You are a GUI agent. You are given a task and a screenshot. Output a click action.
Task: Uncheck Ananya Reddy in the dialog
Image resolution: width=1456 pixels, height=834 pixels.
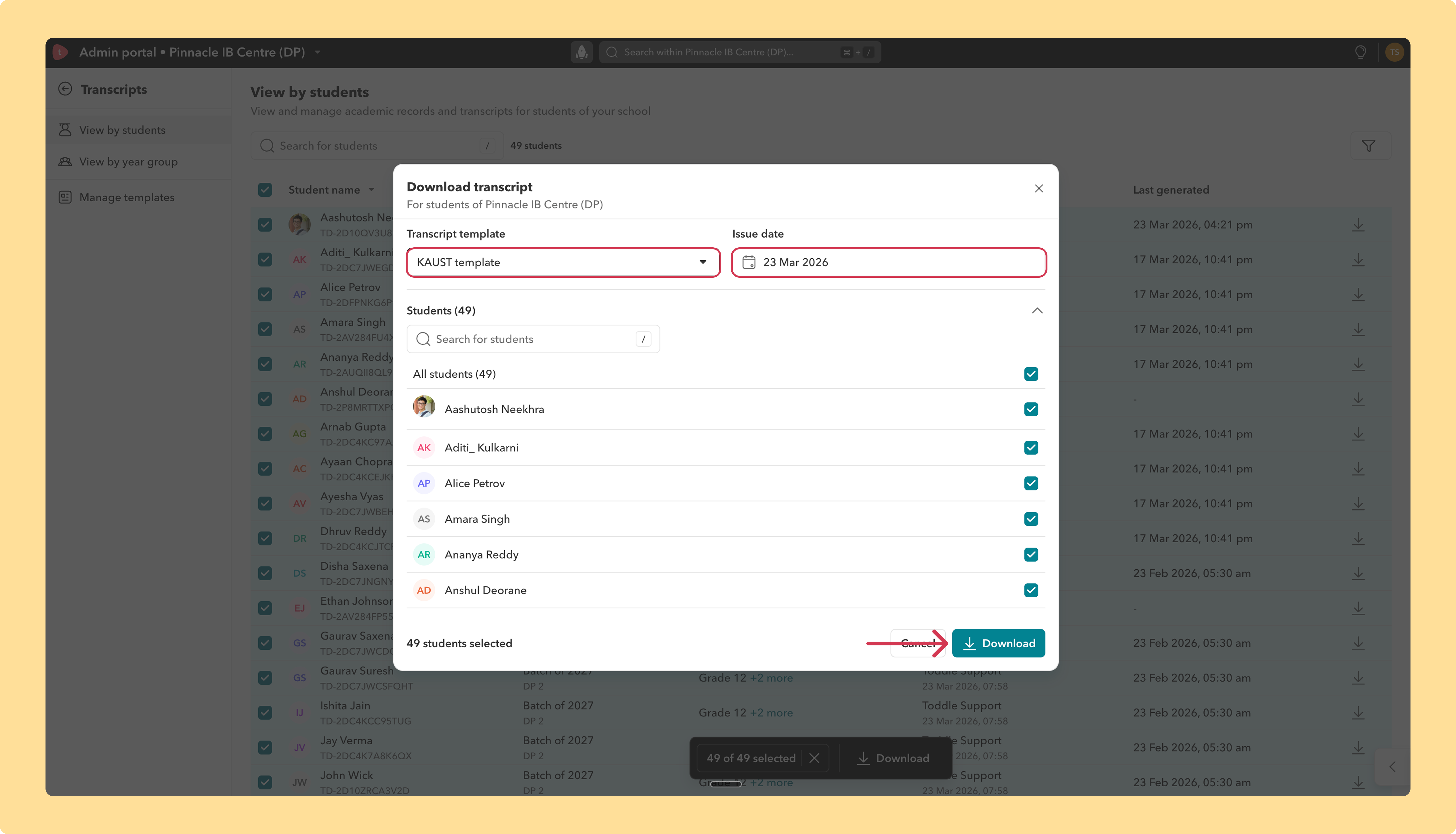pos(1031,554)
